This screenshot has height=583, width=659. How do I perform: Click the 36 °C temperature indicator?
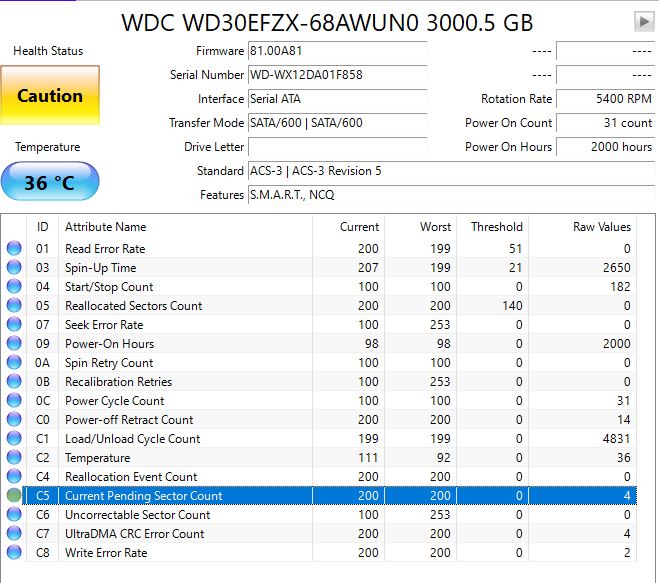coord(50,183)
